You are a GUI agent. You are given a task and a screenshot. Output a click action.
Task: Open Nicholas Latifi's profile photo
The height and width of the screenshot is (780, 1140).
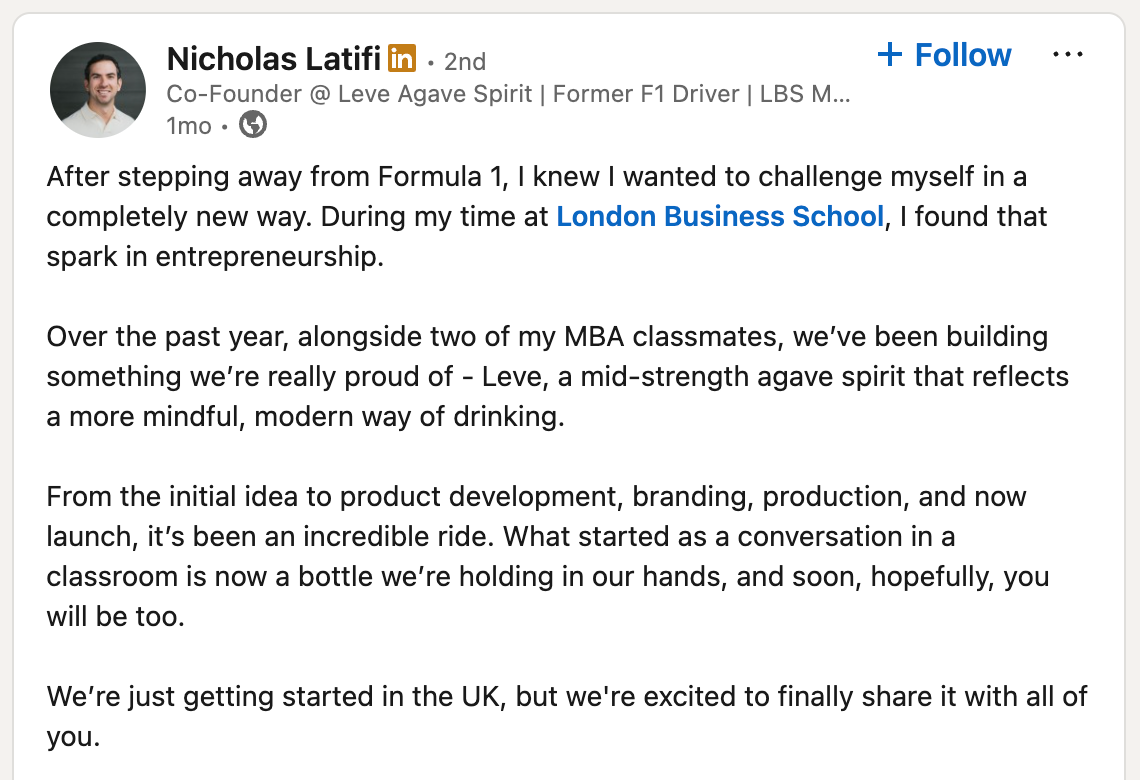point(97,89)
